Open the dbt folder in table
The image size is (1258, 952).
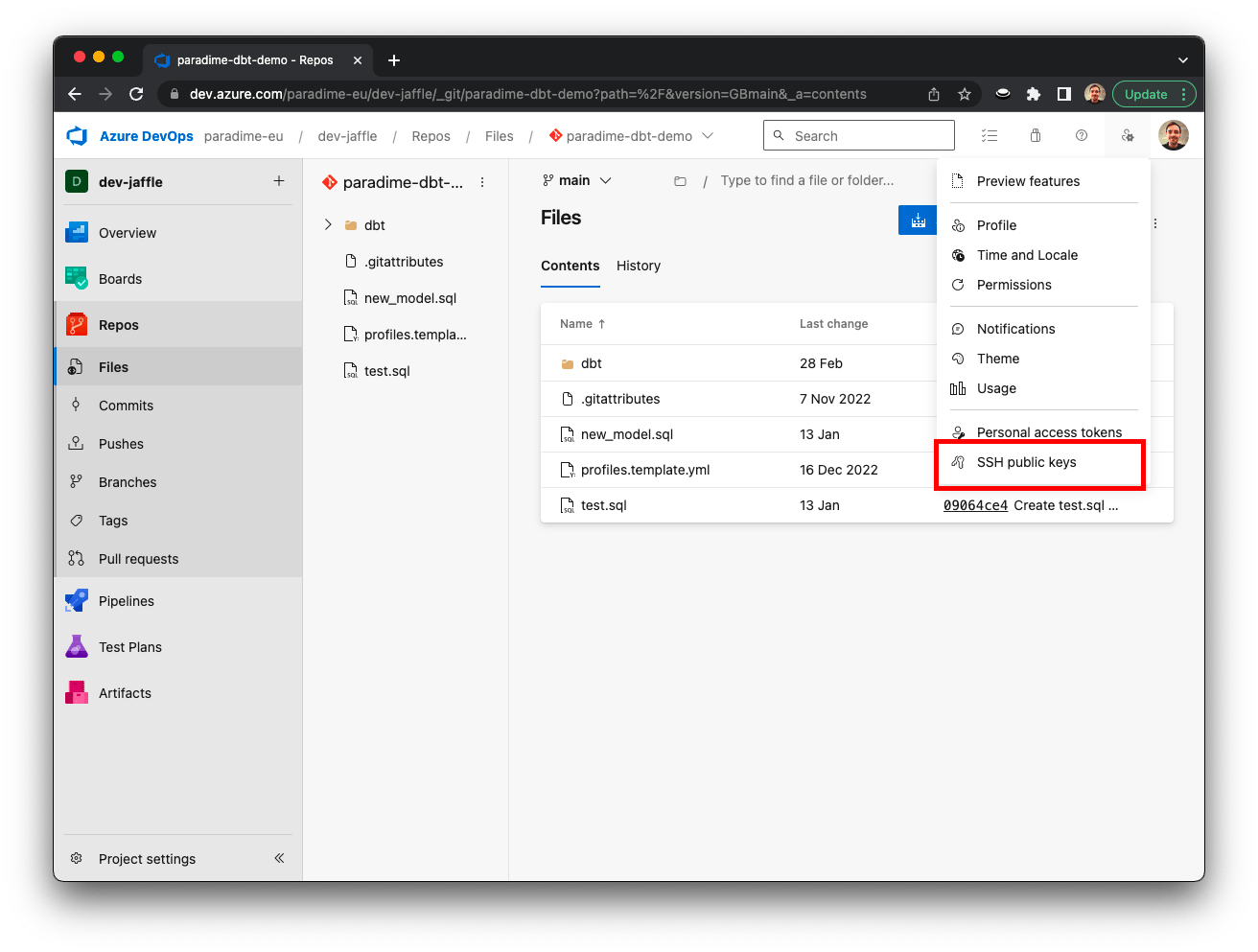(x=592, y=363)
